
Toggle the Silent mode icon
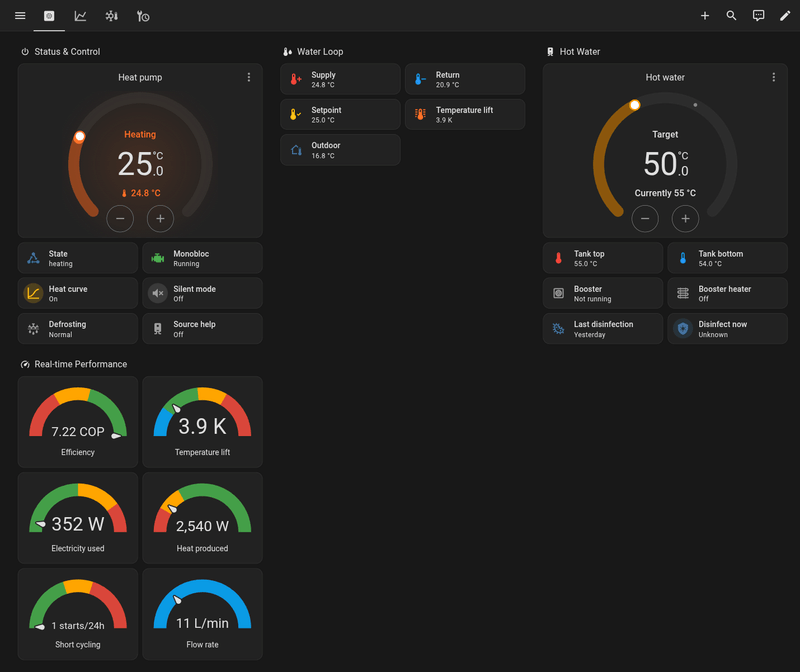[x=158, y=293]
